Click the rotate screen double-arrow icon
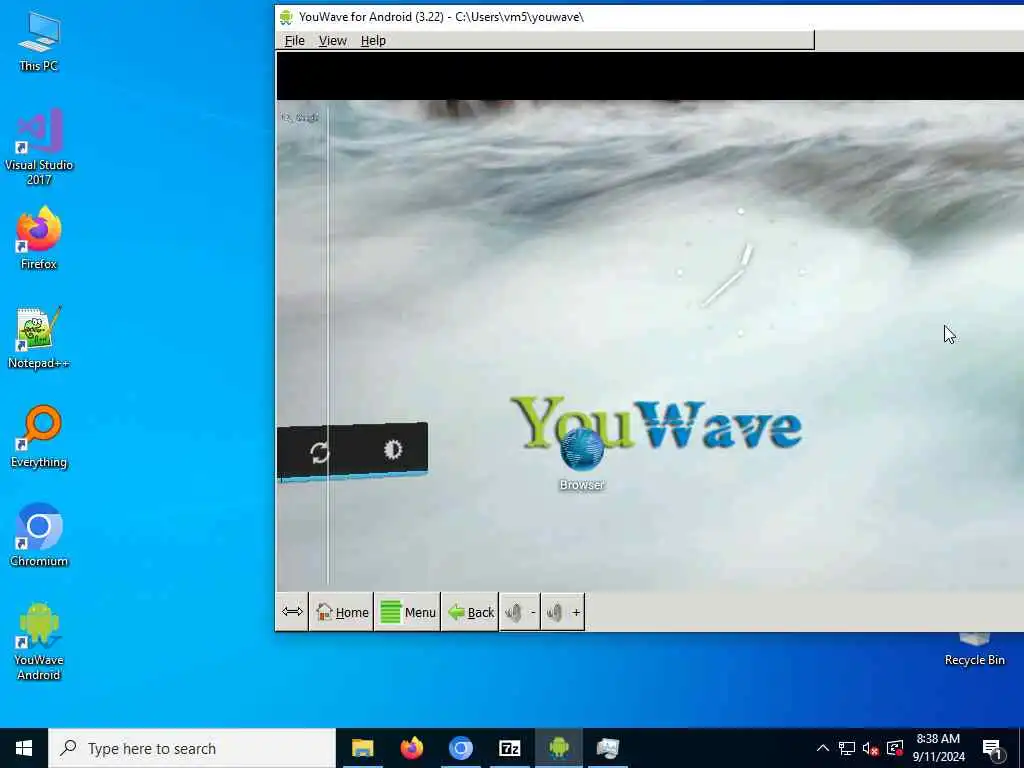 tap(292, 612)
